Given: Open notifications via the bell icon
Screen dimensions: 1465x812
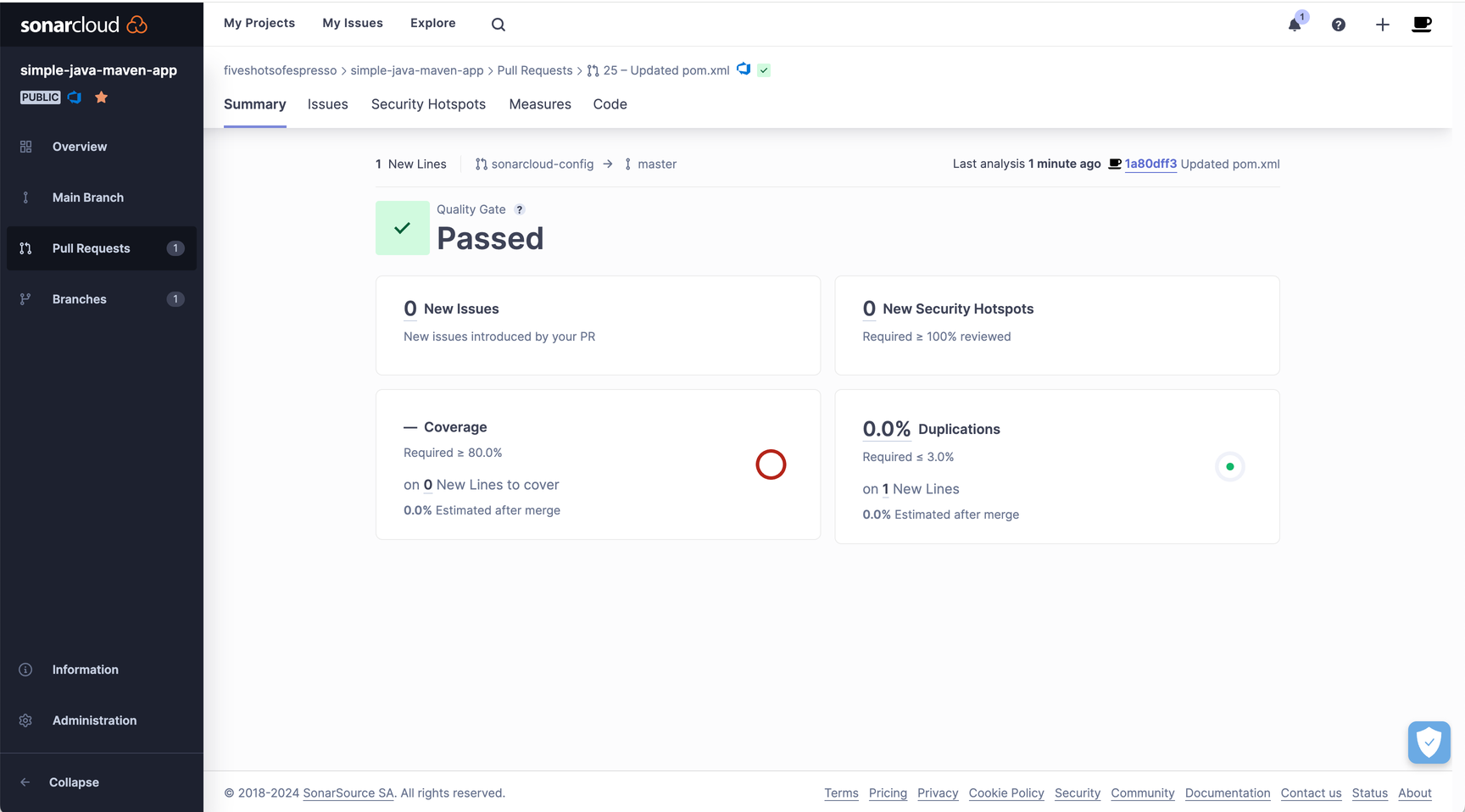Looking at the screenshot, I should point(1294,25).
